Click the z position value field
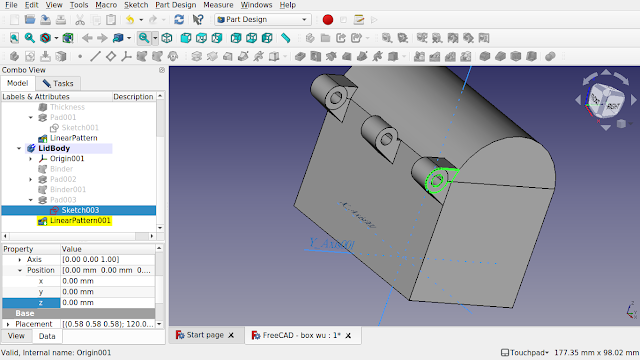 click(x=108, y=302)
